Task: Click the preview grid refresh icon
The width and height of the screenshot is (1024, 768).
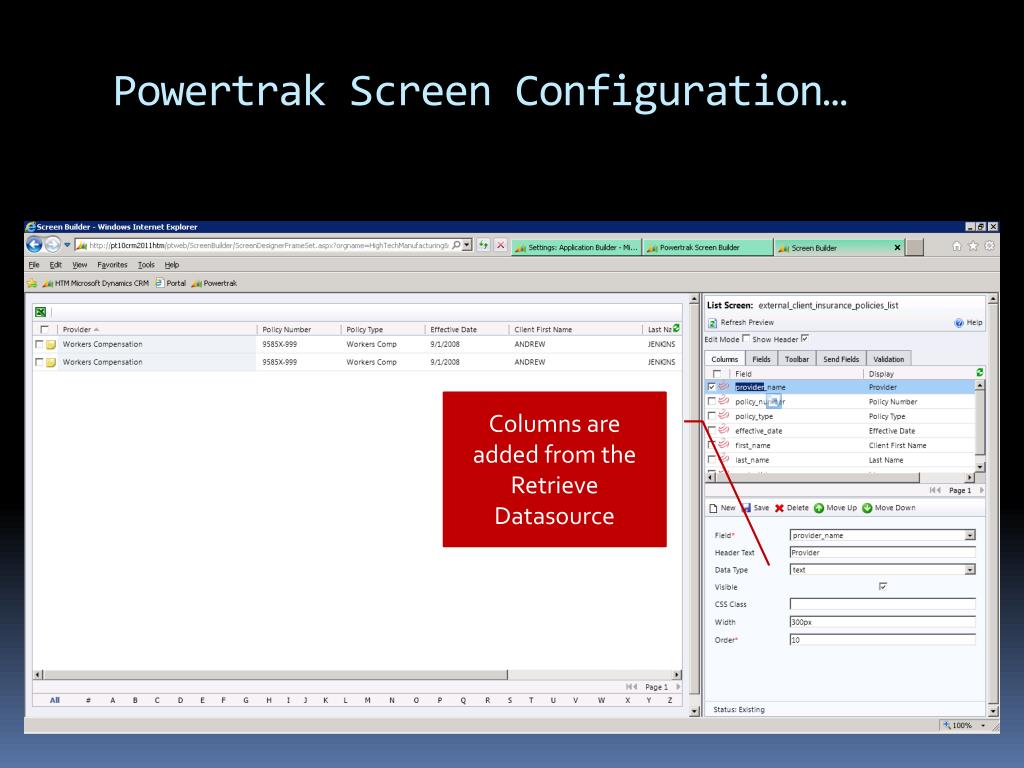Action: pyautogui.click(x=676, y=328)
